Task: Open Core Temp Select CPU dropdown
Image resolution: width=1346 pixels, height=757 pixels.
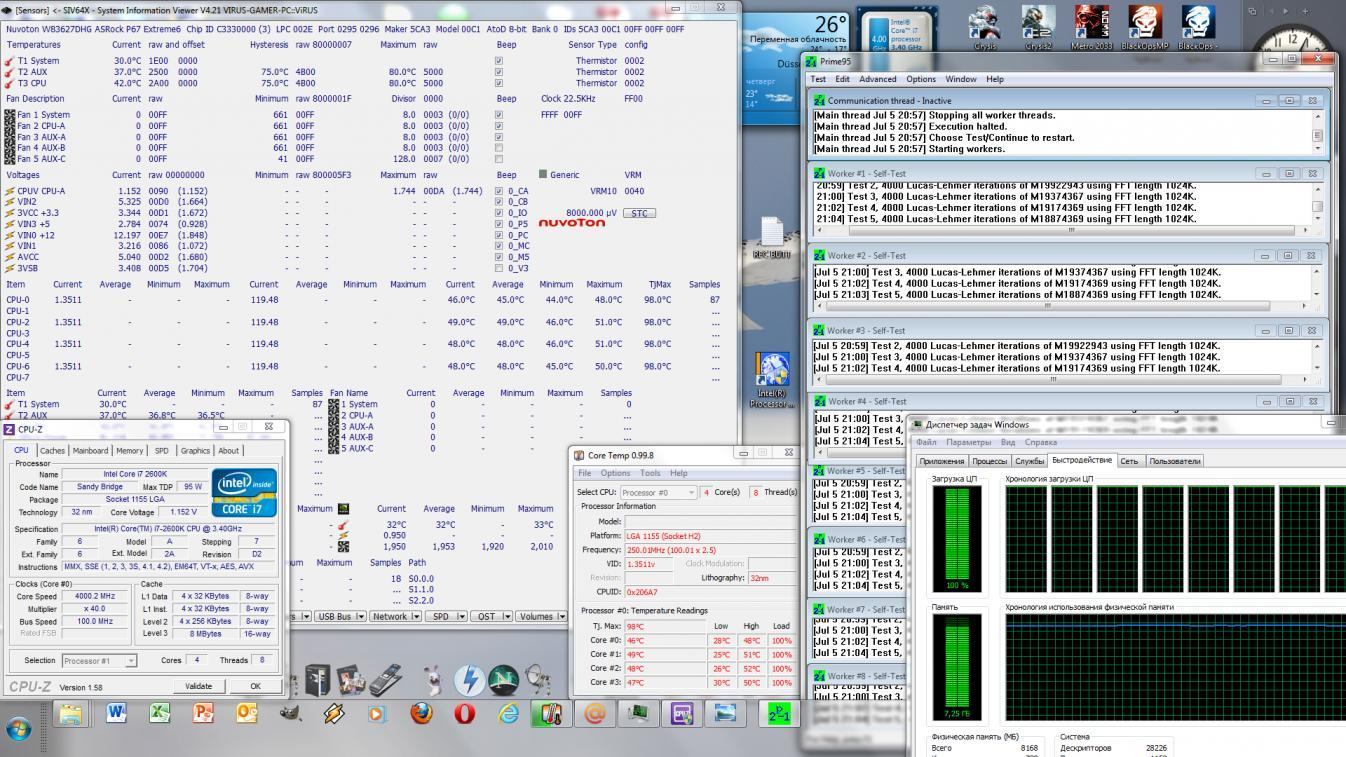Action: point(657,492)
